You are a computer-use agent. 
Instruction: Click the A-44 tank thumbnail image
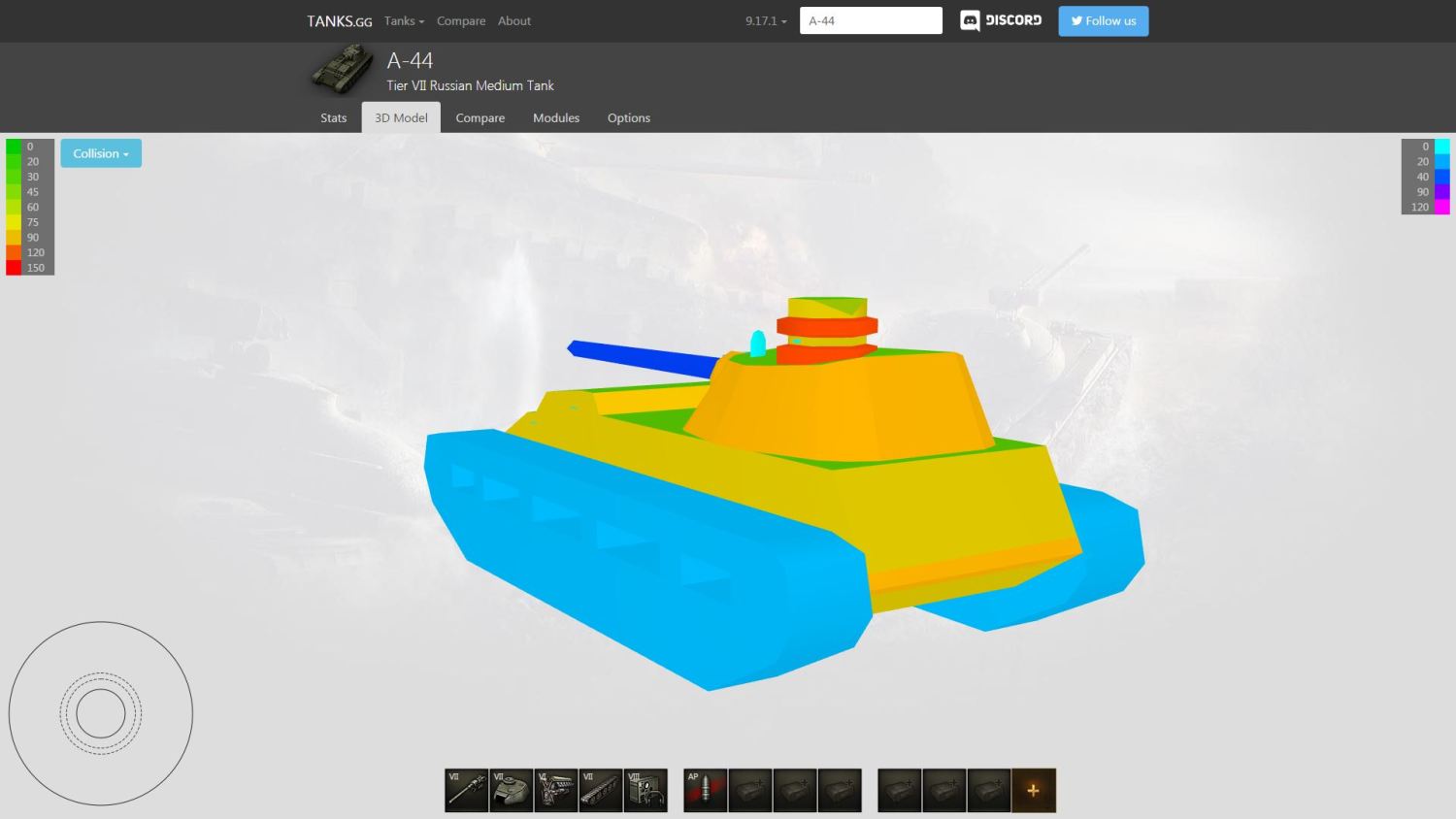[343, 71]
